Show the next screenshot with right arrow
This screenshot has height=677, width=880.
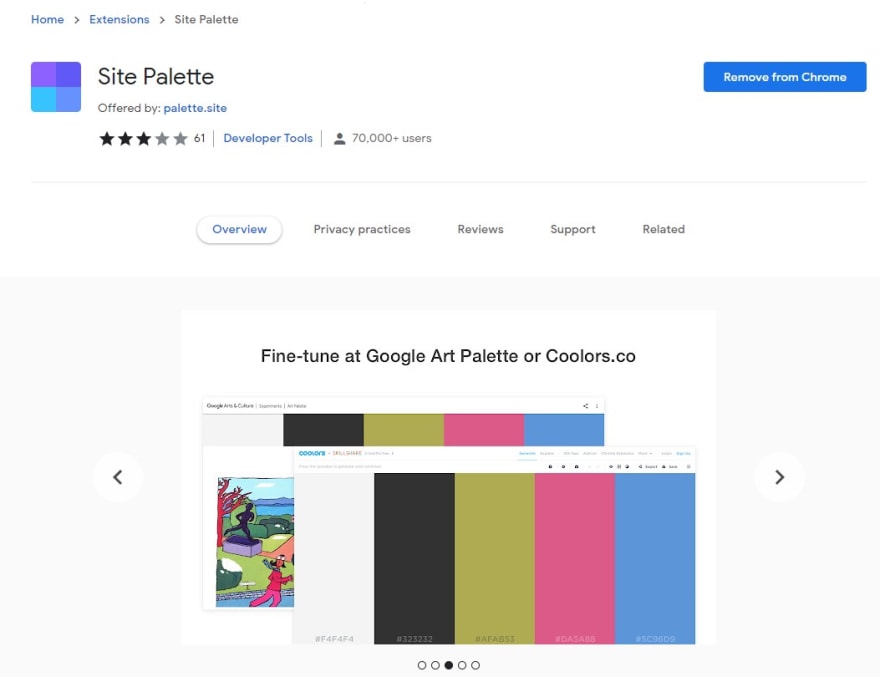780,477
